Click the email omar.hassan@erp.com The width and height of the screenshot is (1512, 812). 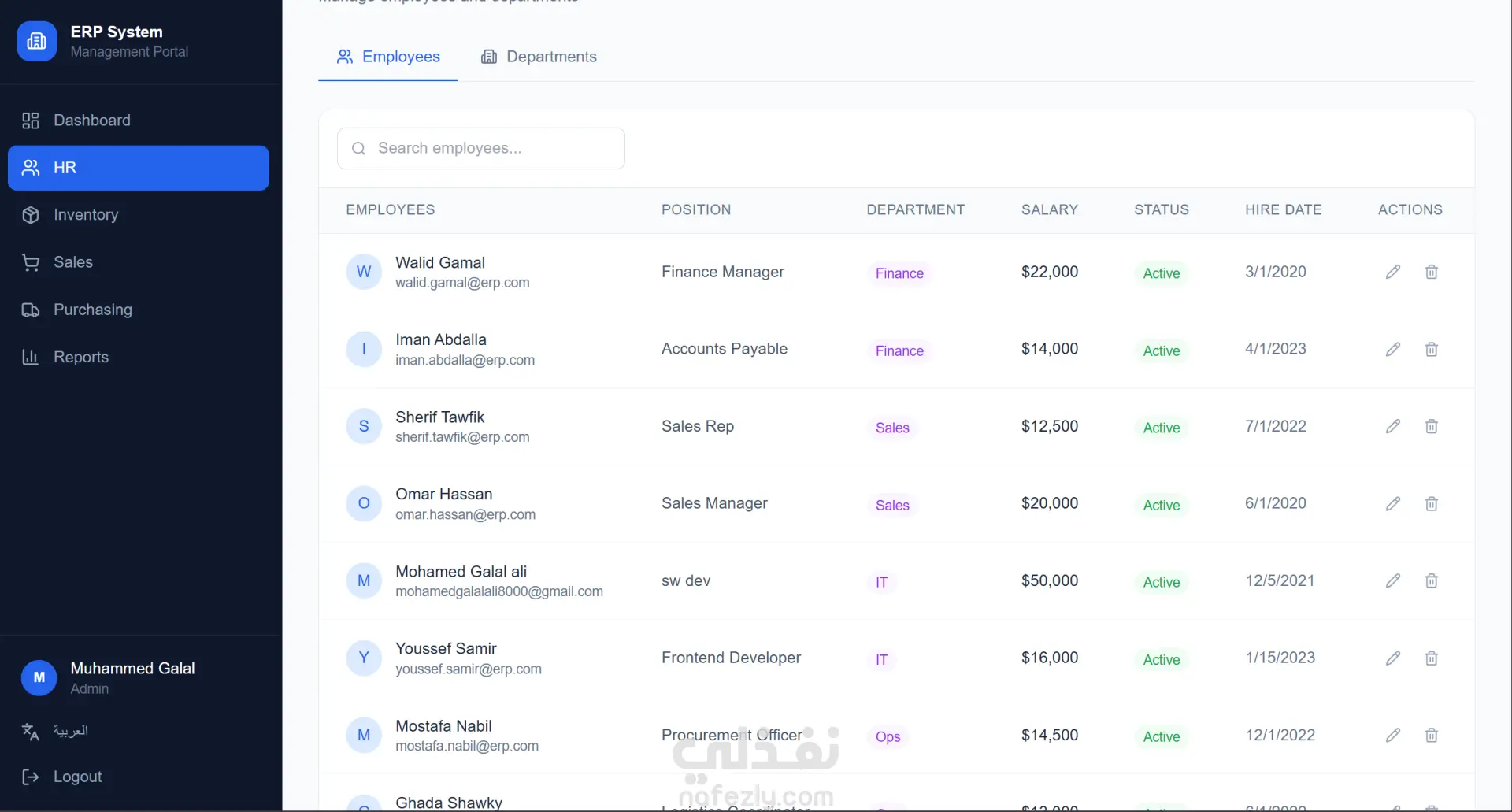click(465, 514)
